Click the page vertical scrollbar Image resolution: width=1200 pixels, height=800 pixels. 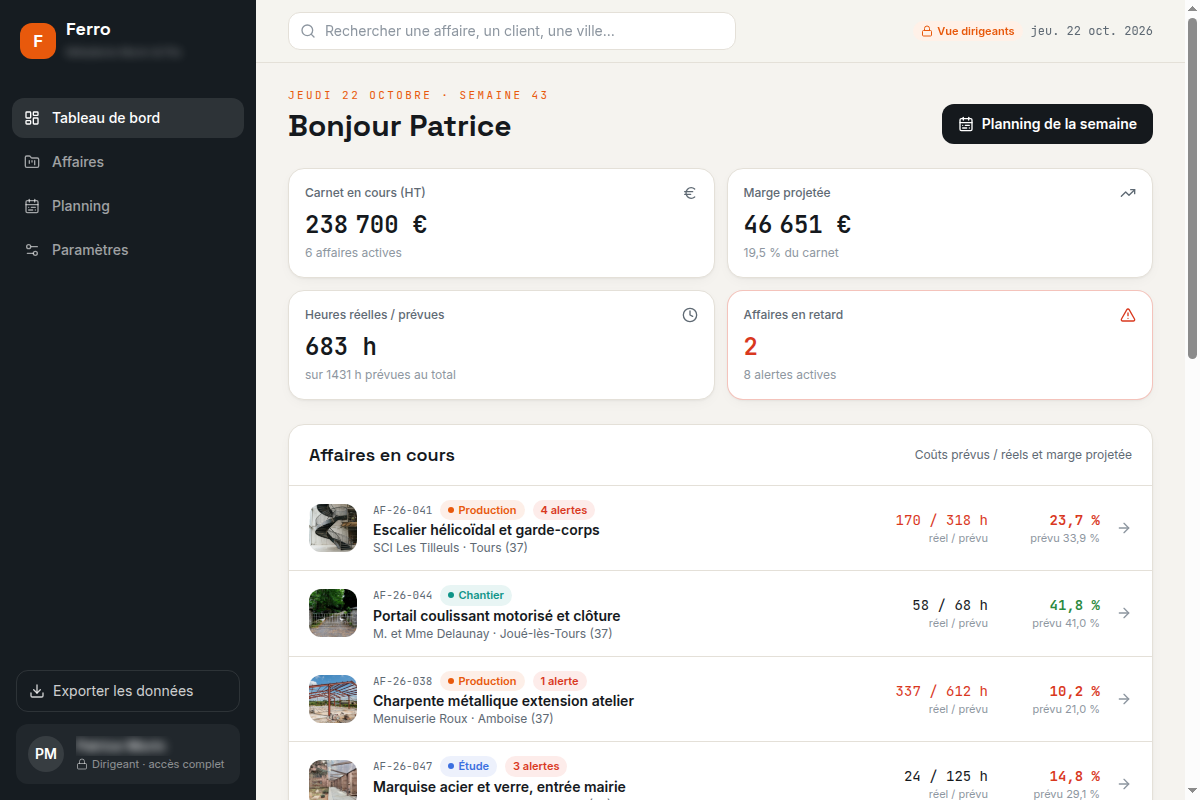[x=1192, y=188]
